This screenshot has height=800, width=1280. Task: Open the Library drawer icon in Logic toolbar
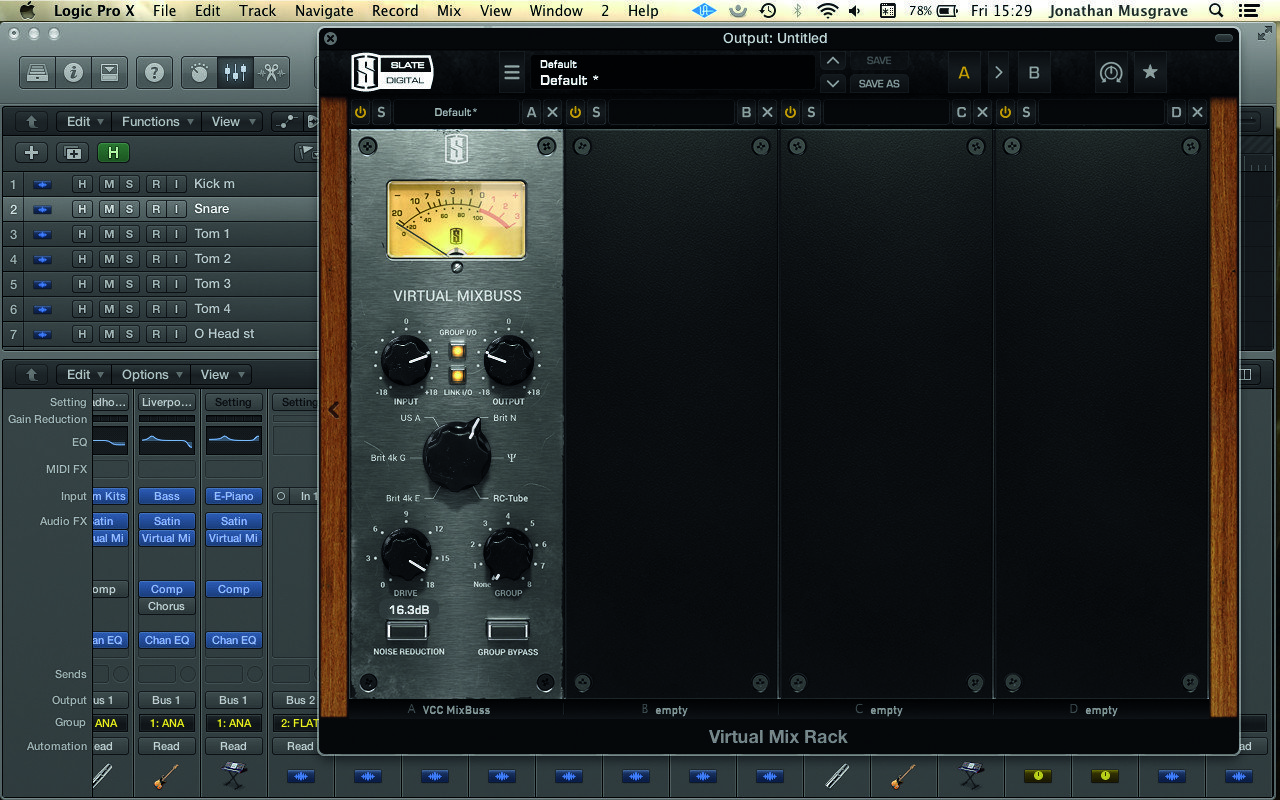pyautogui.click(x=38, y=72)
